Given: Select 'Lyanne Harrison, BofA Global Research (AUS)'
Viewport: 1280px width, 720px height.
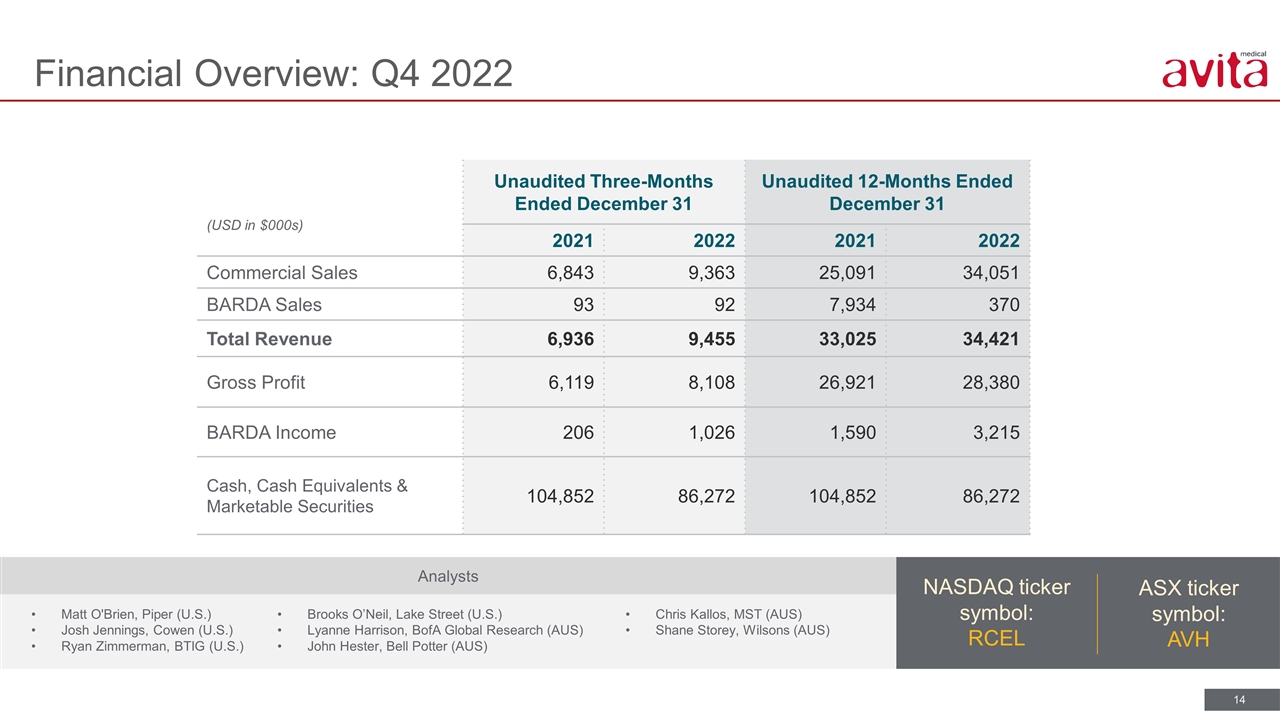Looking at the screenshot, I should [x=445, y=630].
